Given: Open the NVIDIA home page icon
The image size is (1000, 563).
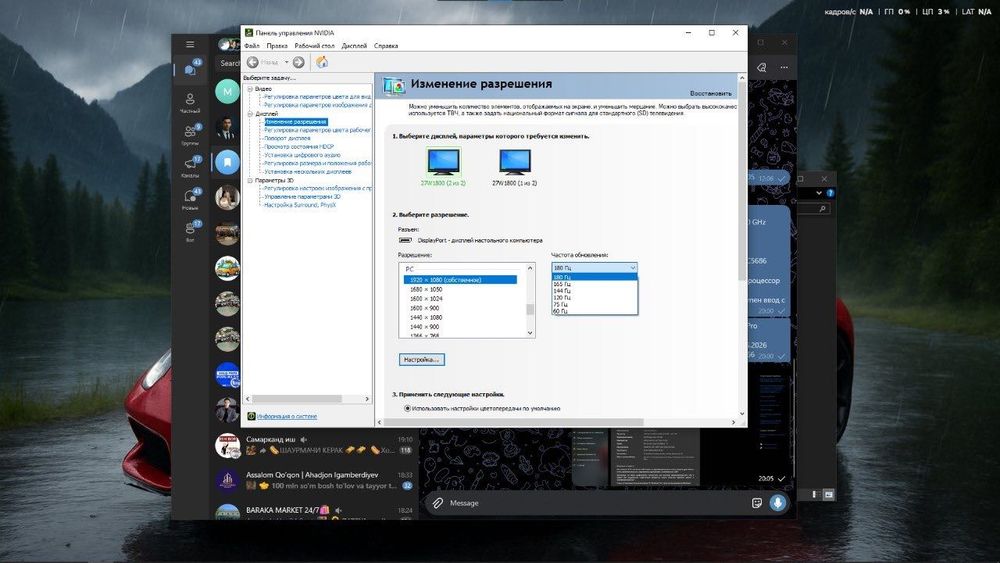Looking at the screenshot, I should 322,62.
